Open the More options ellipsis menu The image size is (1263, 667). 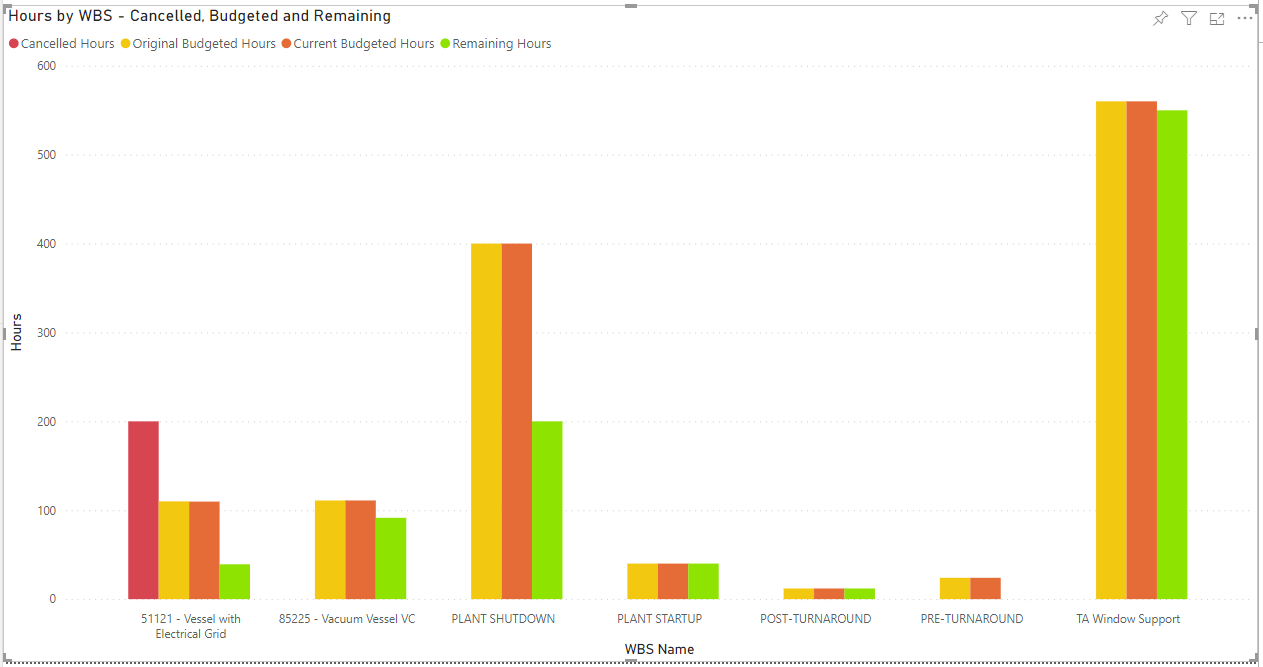[1245, 19]
